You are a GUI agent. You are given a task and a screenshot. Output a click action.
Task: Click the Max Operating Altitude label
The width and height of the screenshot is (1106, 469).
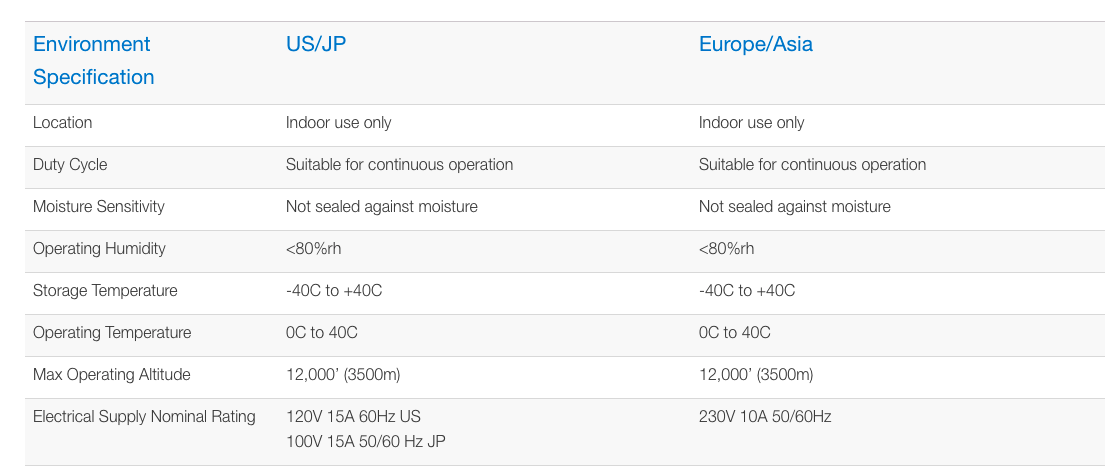[x=111, y=374]
